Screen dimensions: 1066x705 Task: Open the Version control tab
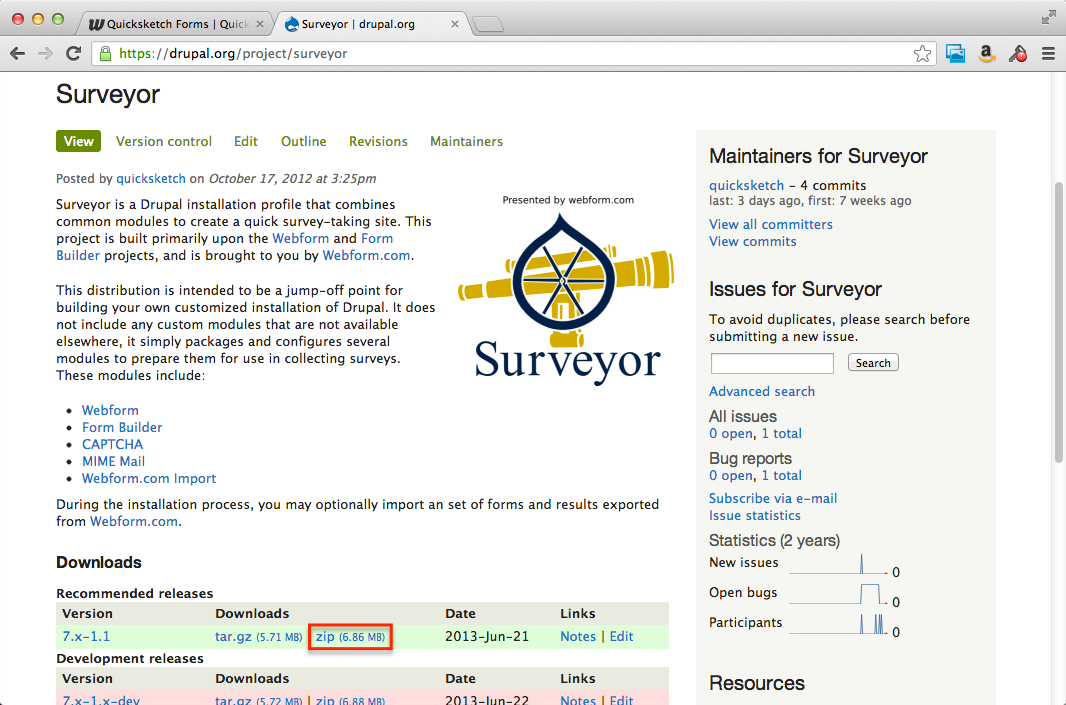164,141
